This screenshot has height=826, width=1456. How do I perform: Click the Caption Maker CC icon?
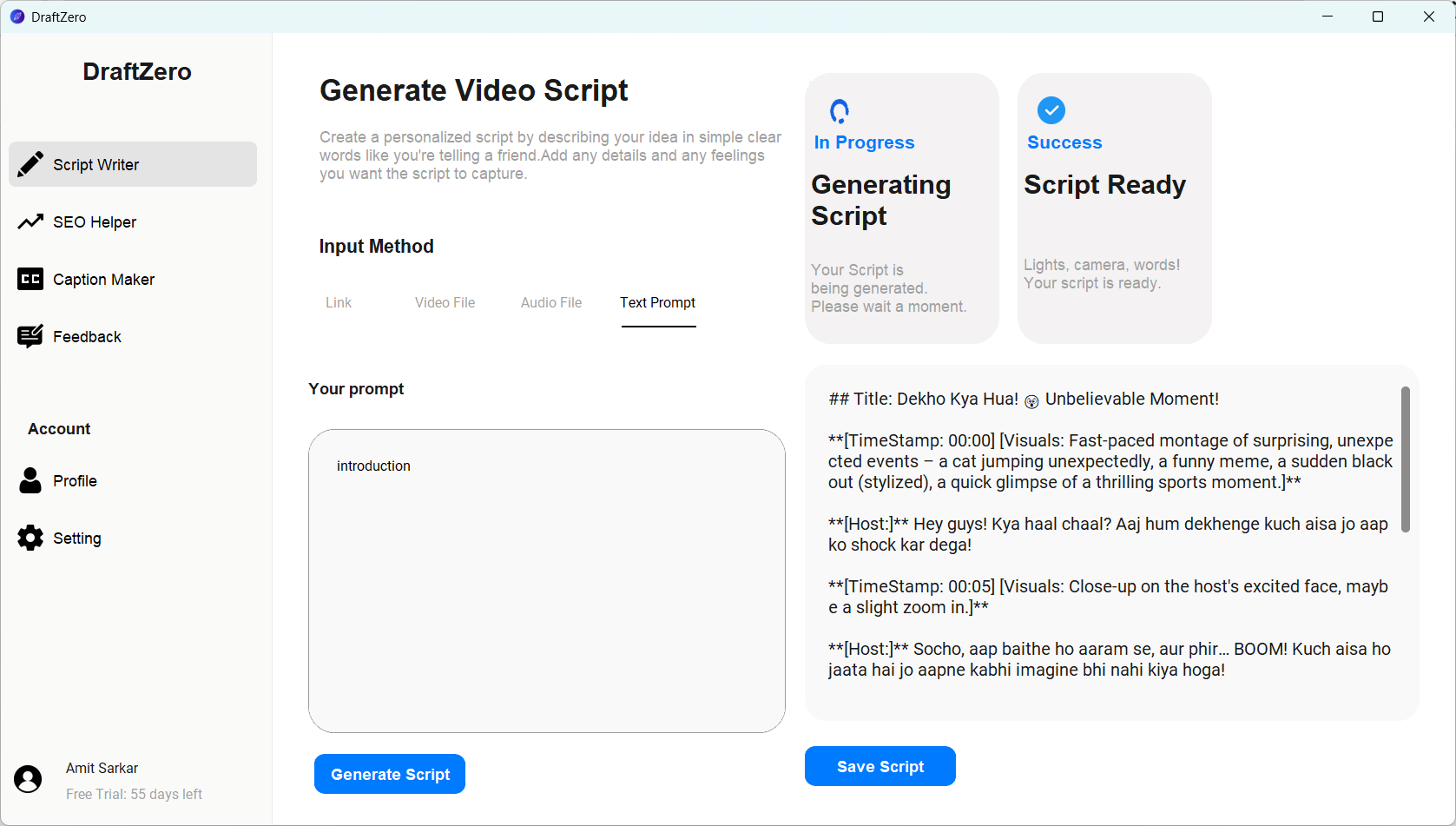[x=31, y=279]
